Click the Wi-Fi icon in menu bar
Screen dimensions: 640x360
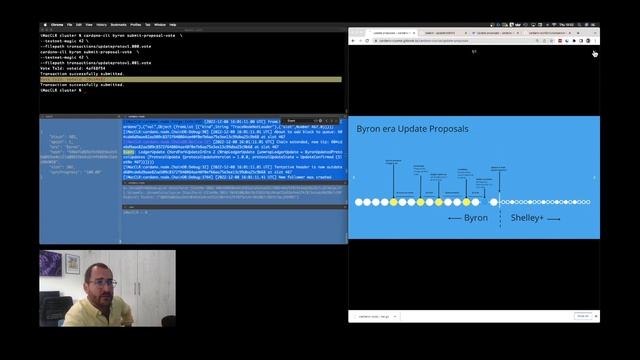coord(554,25)
